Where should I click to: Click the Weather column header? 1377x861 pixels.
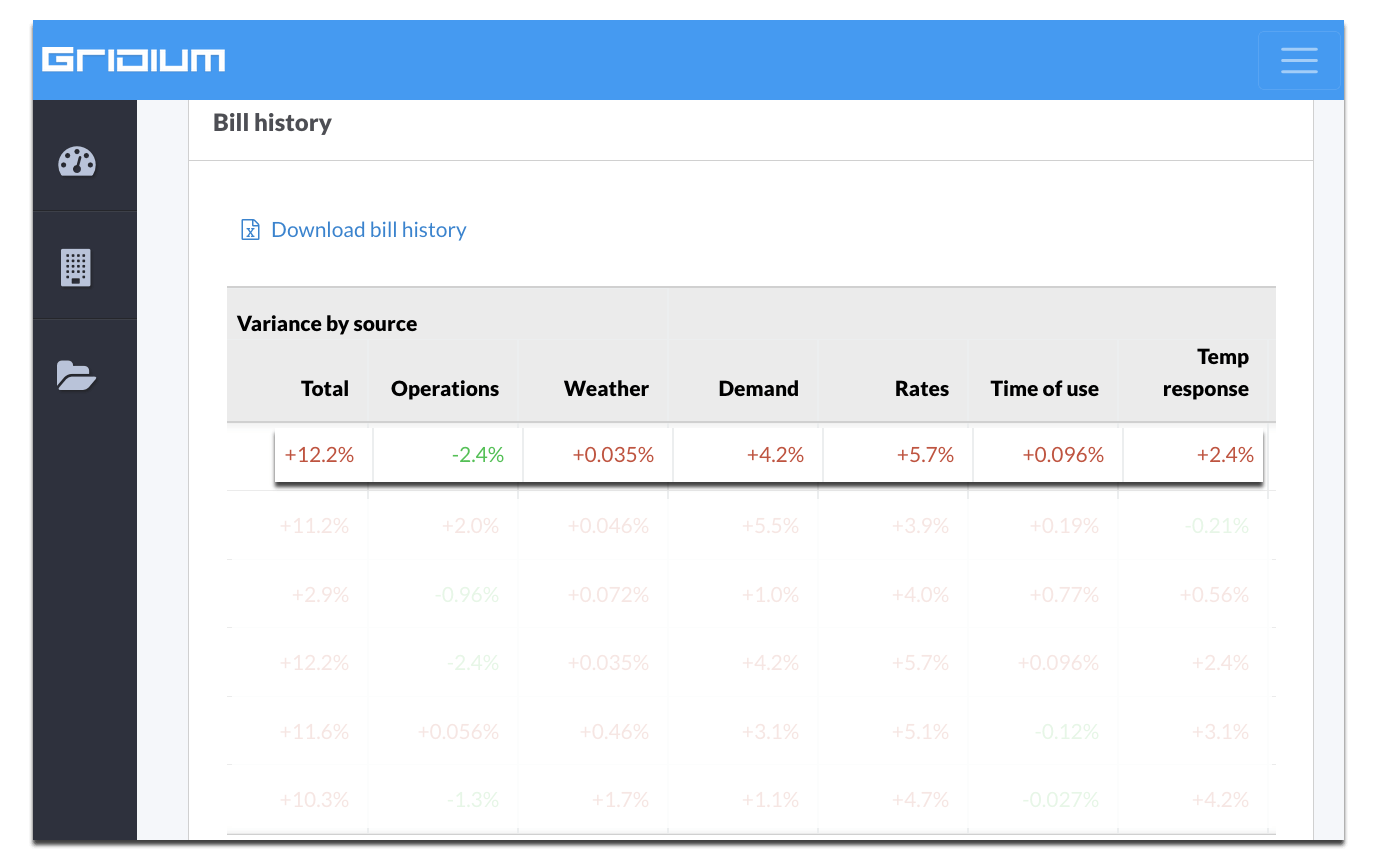click(x=607, y=389)
